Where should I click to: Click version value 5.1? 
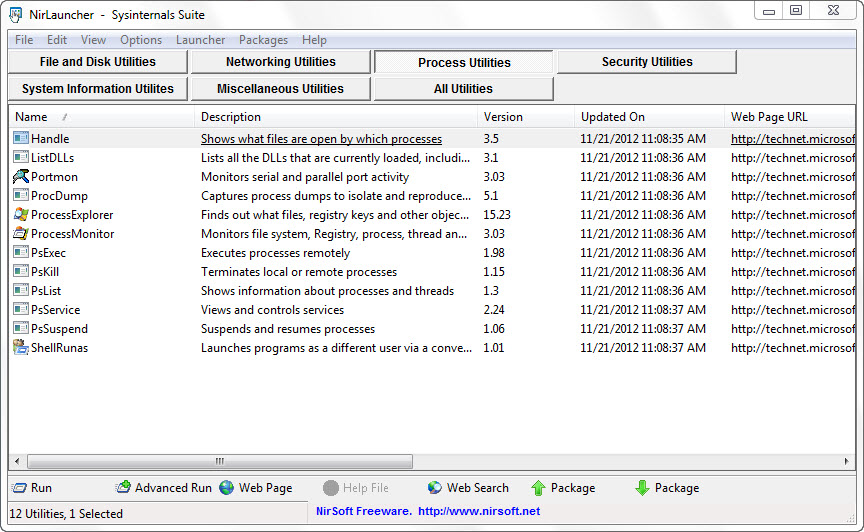[491, 196]
